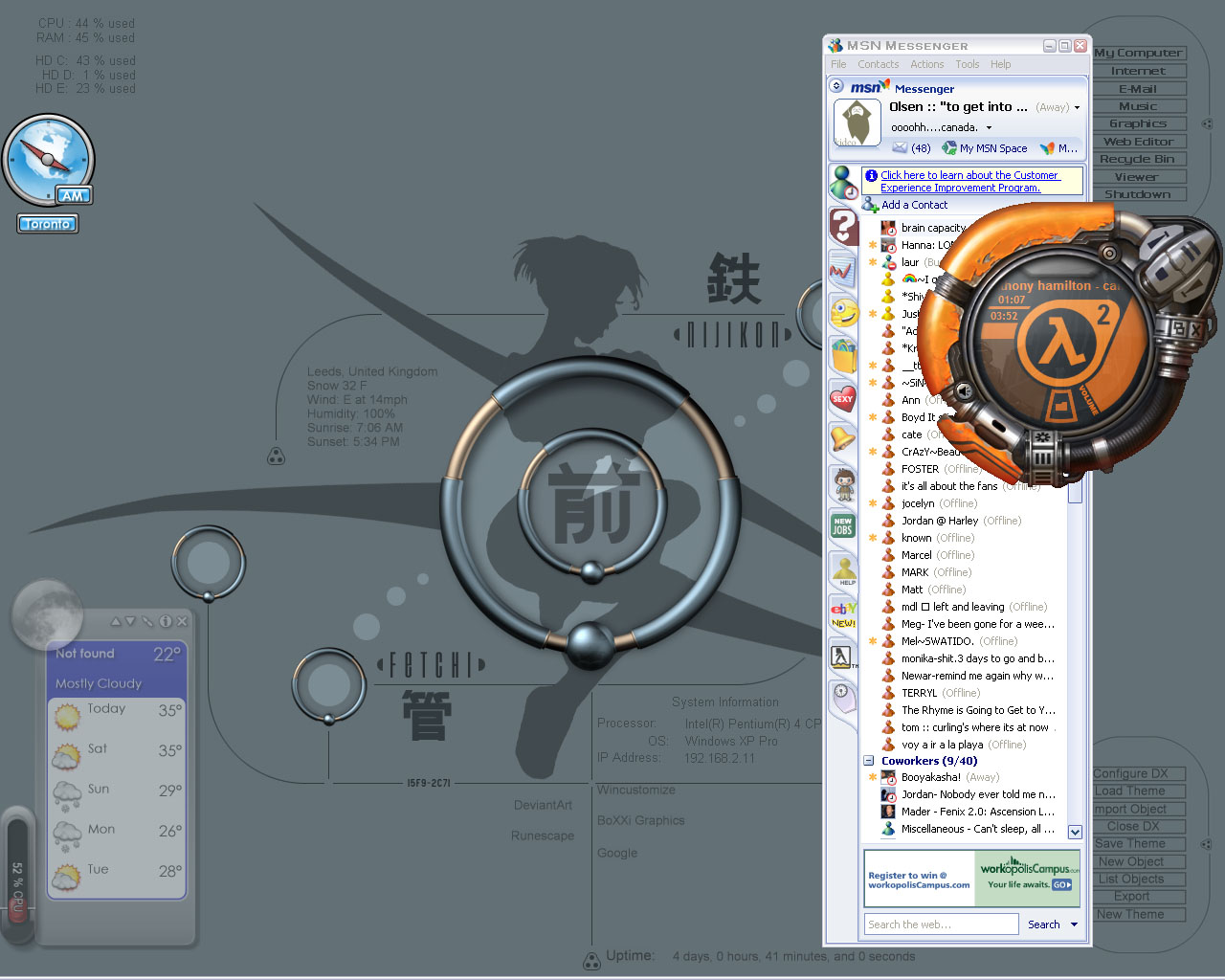The width and height of the screenshot is (1225, 980).
Task: Open the SEXY heart sidebar tab
Action: [843, 397]
